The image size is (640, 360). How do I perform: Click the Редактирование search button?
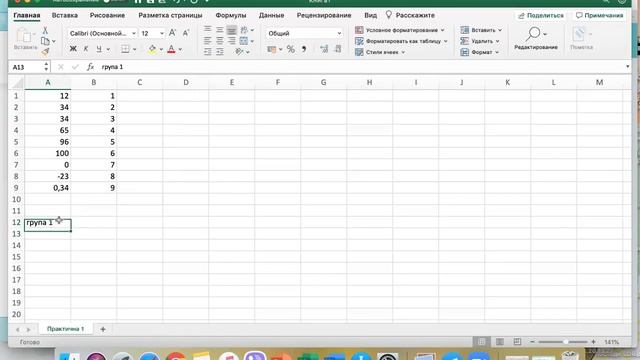(536, 39)
